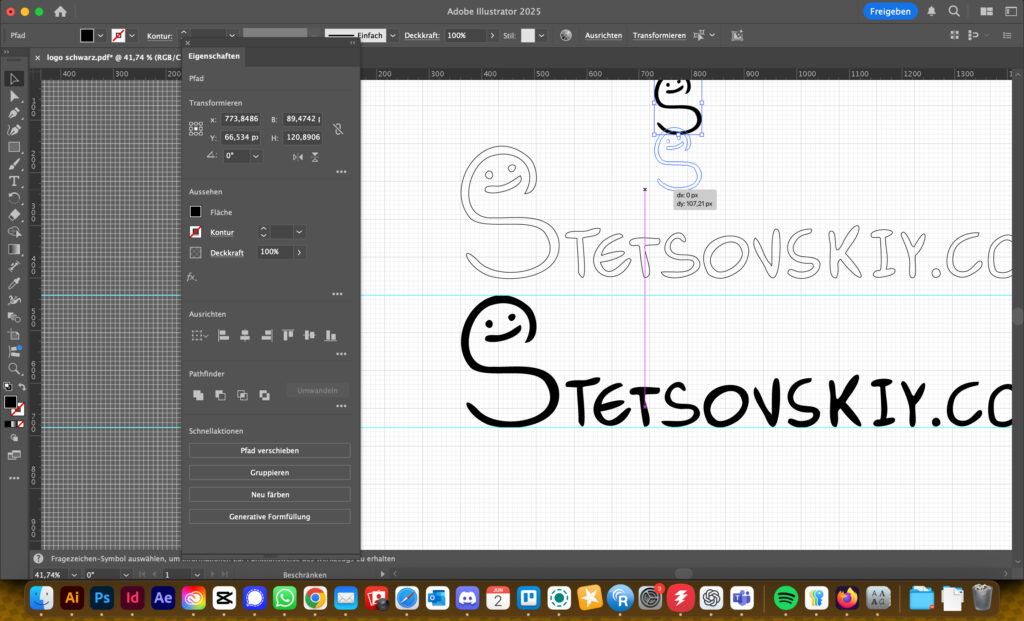Select the Zoom magnifier tool
This screenshot has height=621, width=1024.
[x=14, y=368]
